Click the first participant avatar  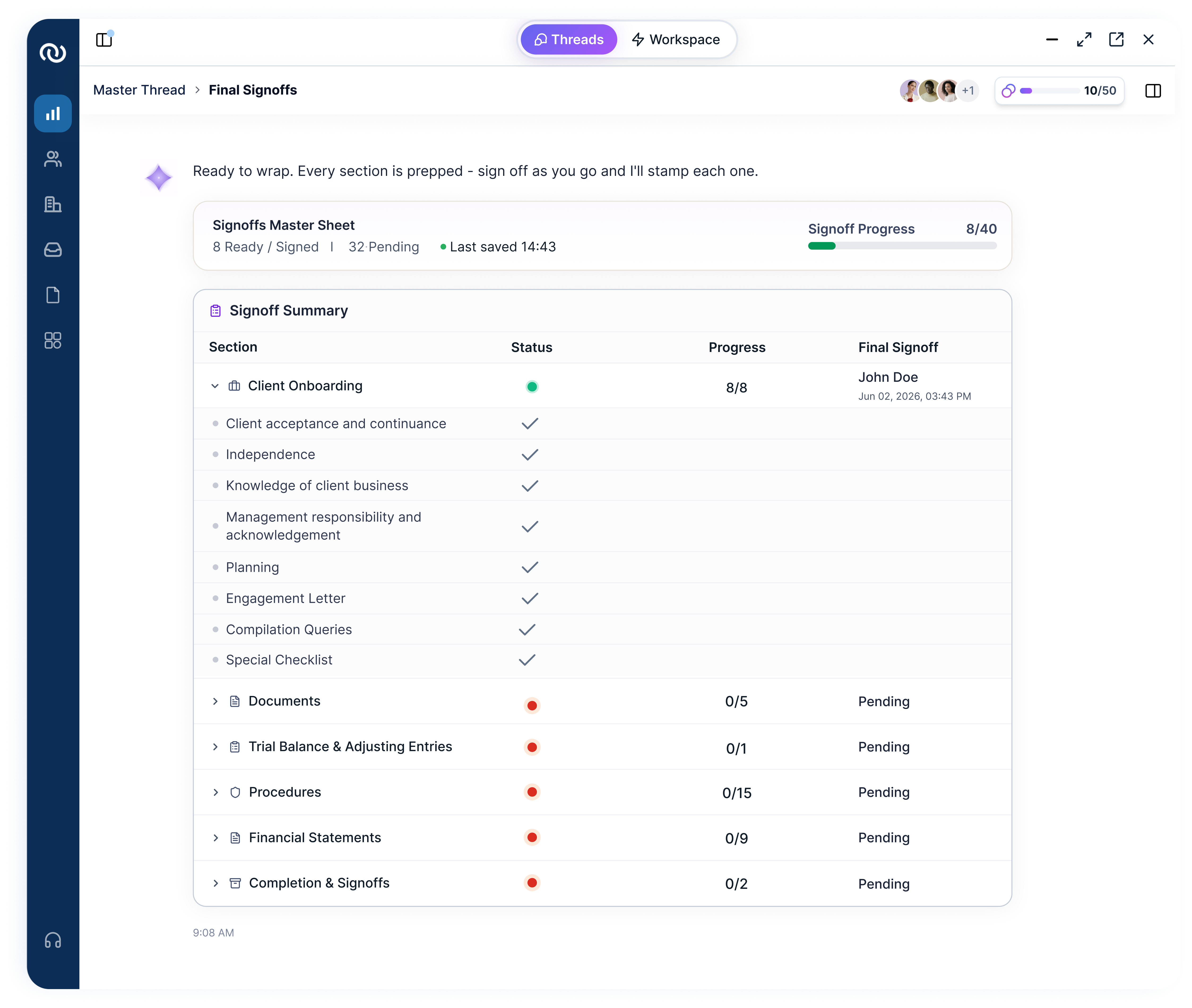(x=910, y=90)
